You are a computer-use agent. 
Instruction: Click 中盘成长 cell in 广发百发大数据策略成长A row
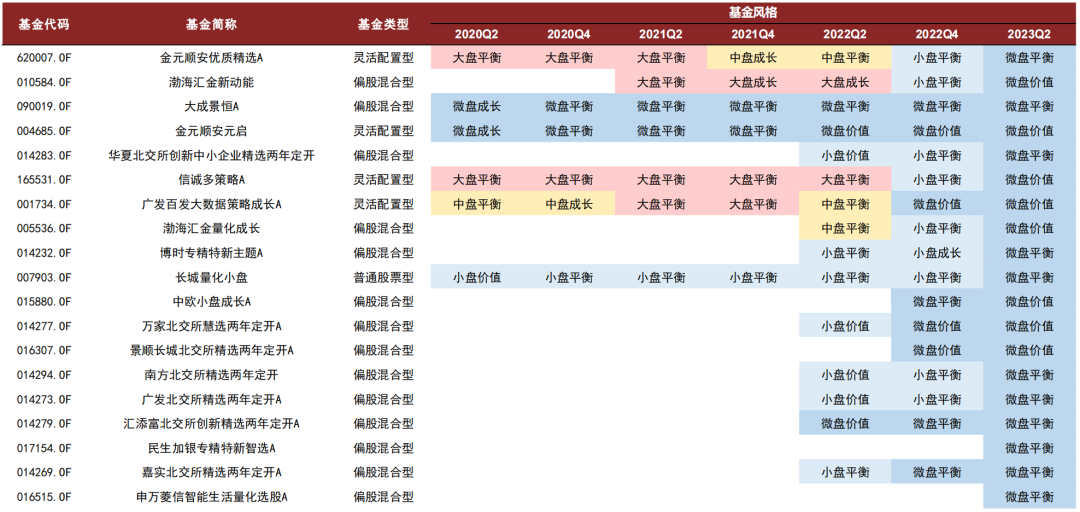point(569,205)
